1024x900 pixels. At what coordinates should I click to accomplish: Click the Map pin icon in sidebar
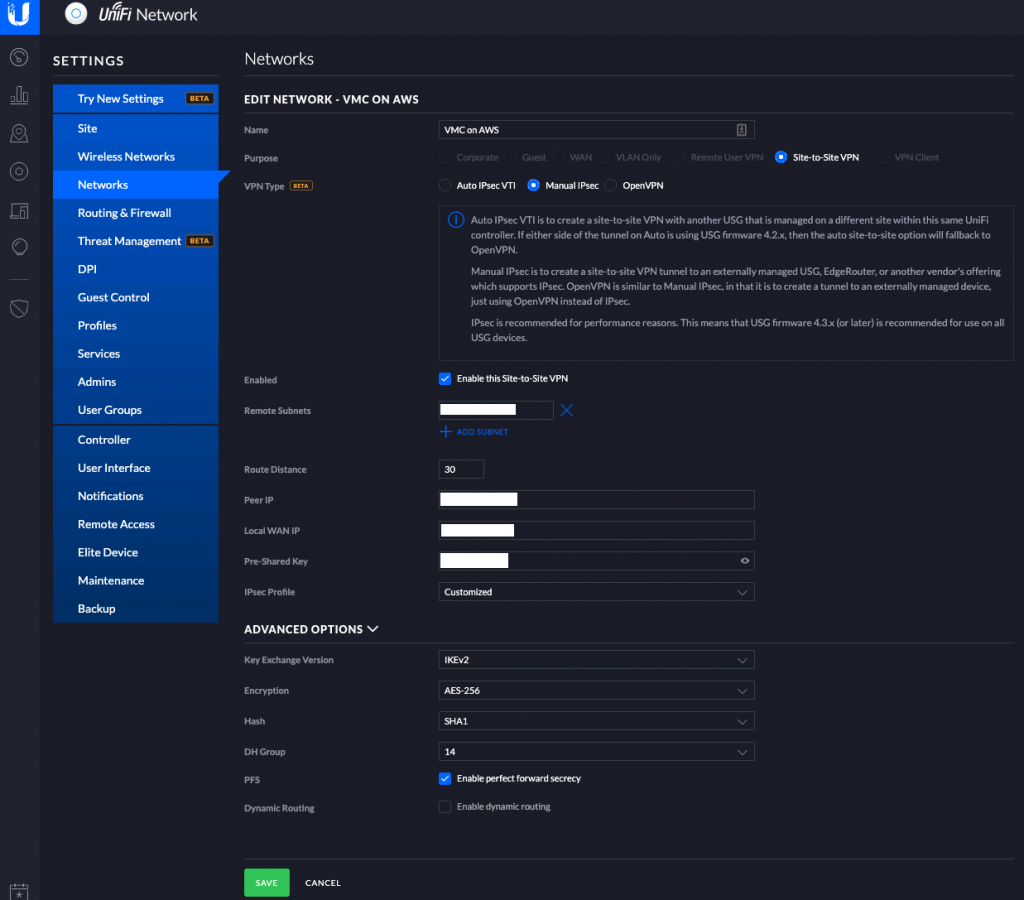tap(19, 134)
